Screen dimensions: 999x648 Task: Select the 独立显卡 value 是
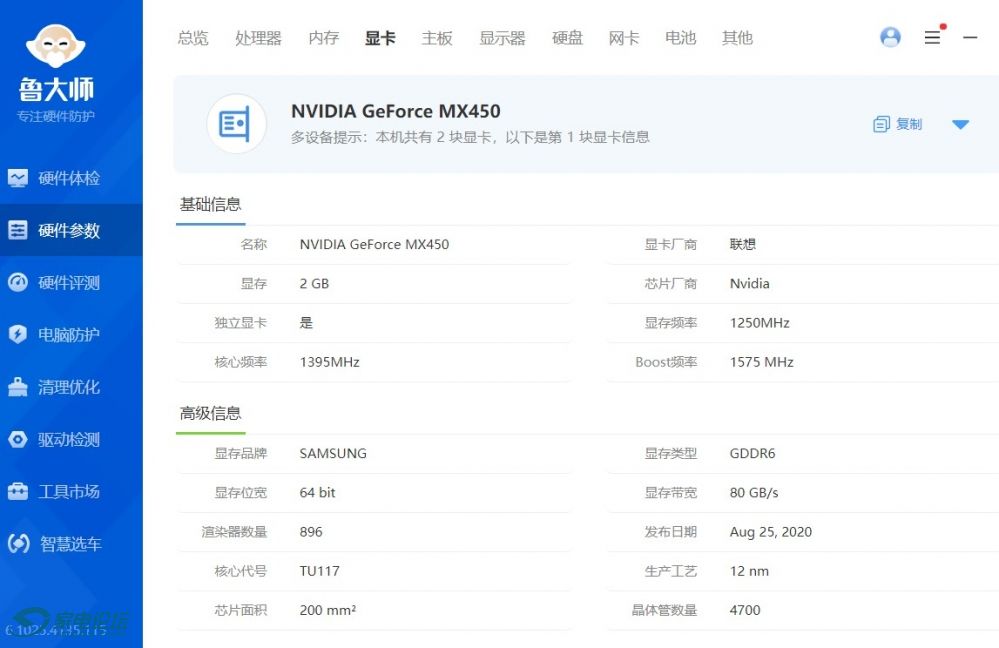(306, 322)
